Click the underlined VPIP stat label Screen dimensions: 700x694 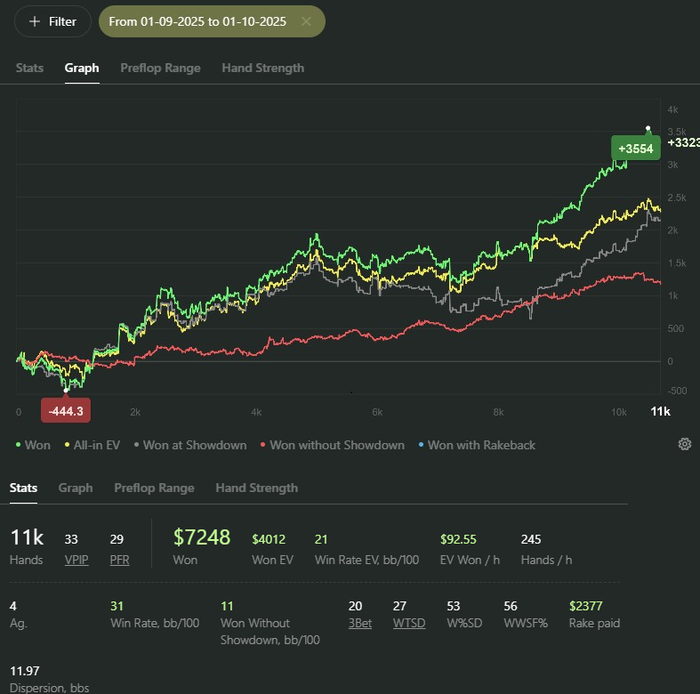coord(77,560)
